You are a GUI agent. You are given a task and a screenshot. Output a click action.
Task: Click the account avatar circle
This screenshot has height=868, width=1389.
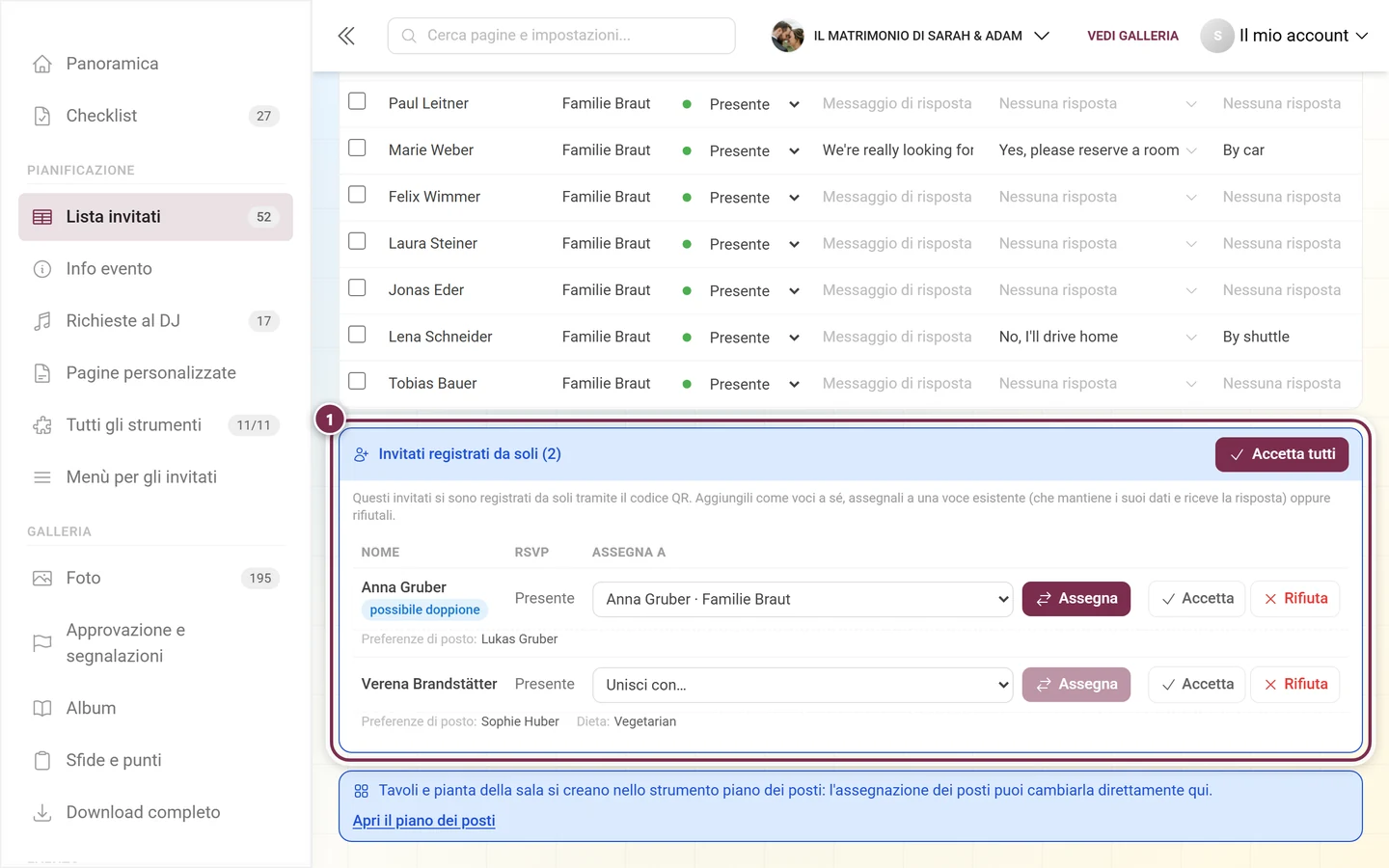pyautogui.click(x=1217, y=36)
